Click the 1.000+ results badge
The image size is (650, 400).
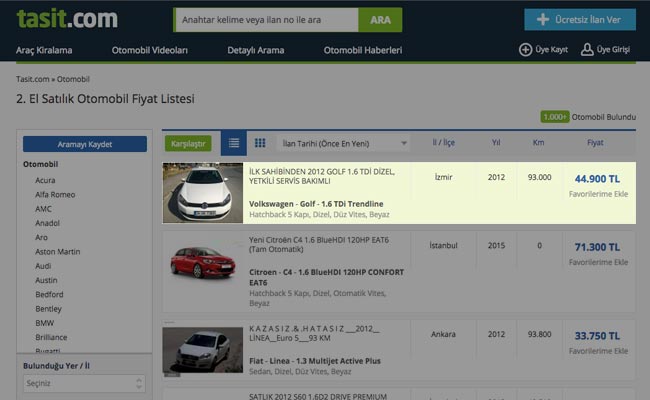pos(555,117)
